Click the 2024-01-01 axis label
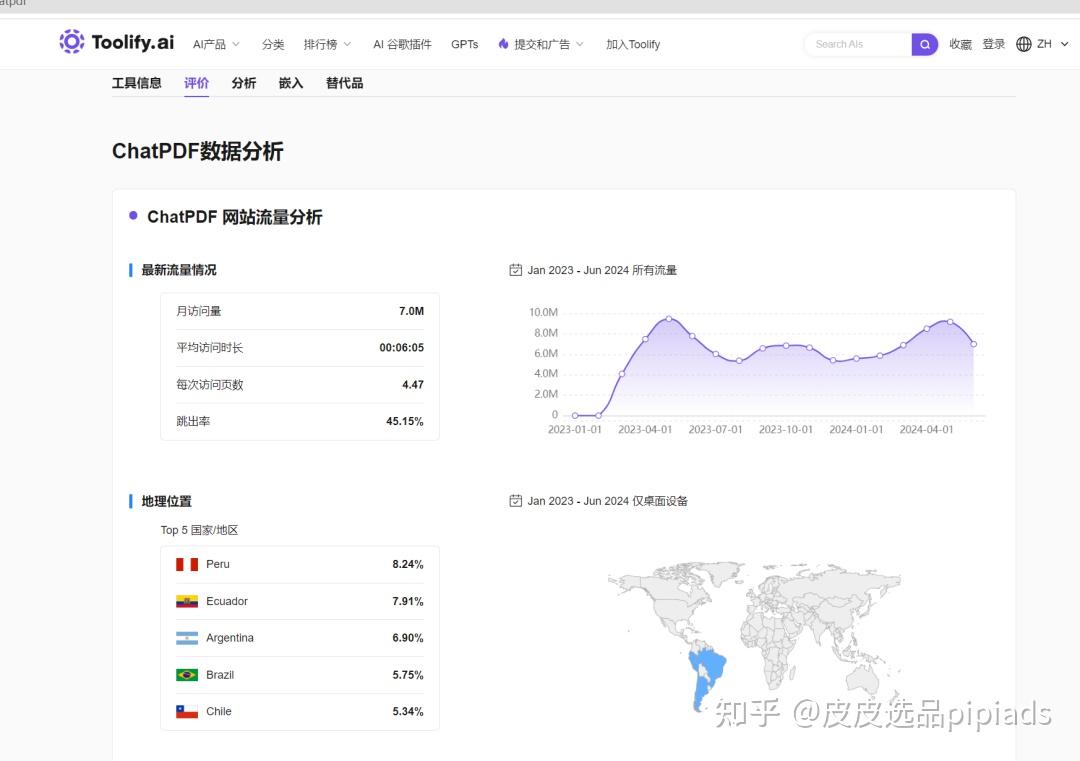 click(x=856, y=430)
